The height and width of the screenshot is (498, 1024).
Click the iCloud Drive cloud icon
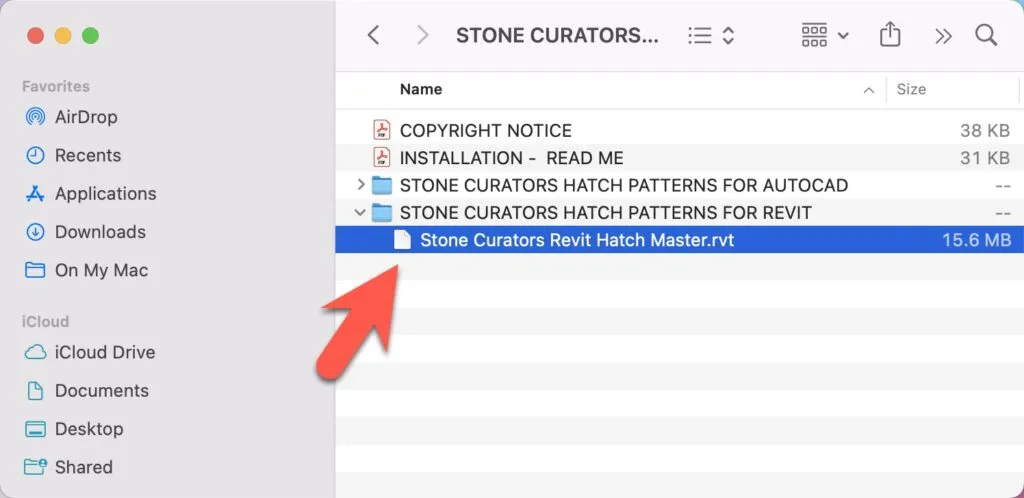click(x=35, y=352)
